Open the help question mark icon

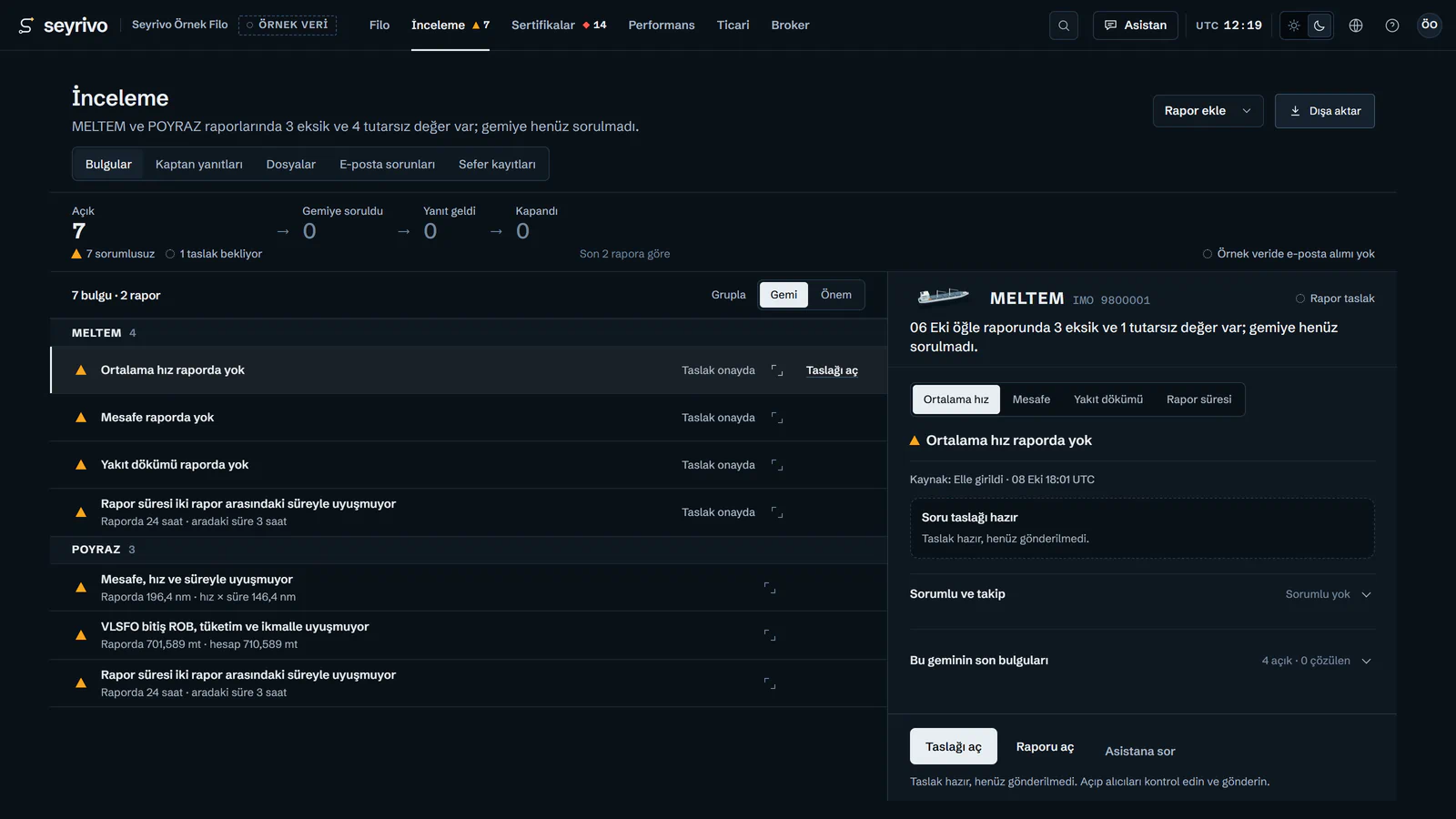1392,25
